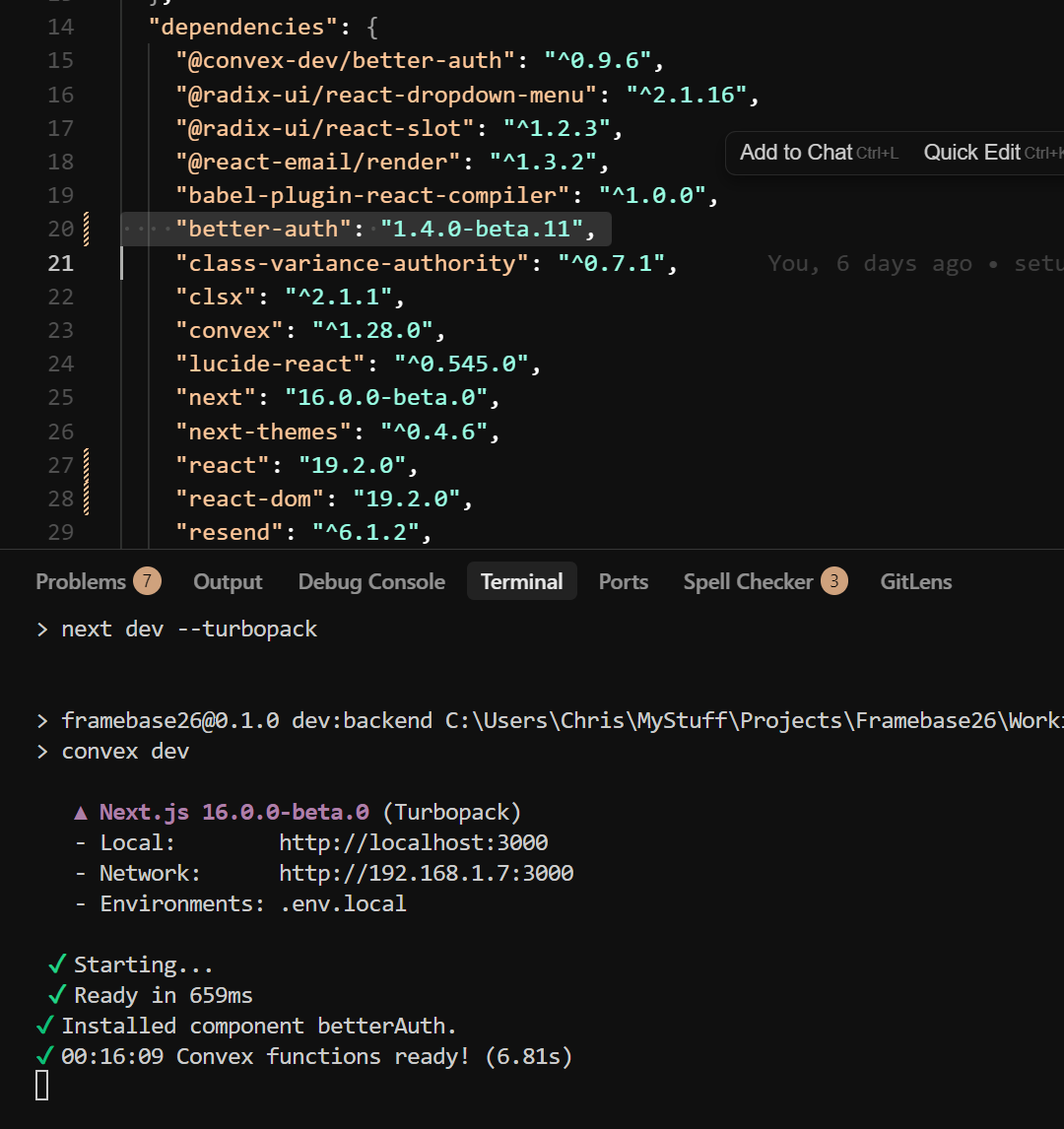Open the Problems tab
Screen dimensions: 1064x1129
(81, 582)
